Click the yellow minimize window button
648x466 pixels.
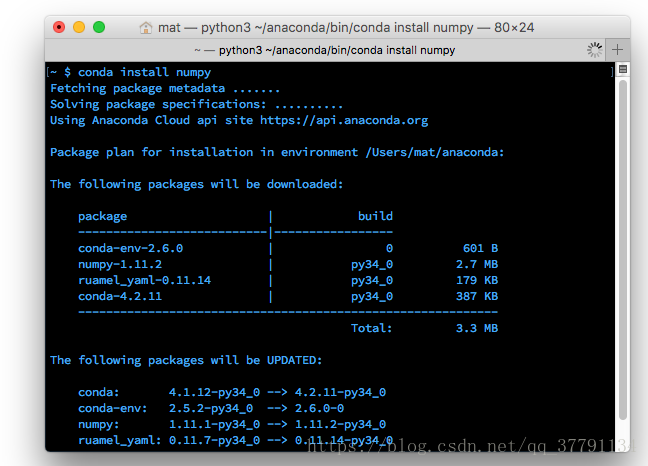click(79, 27)
